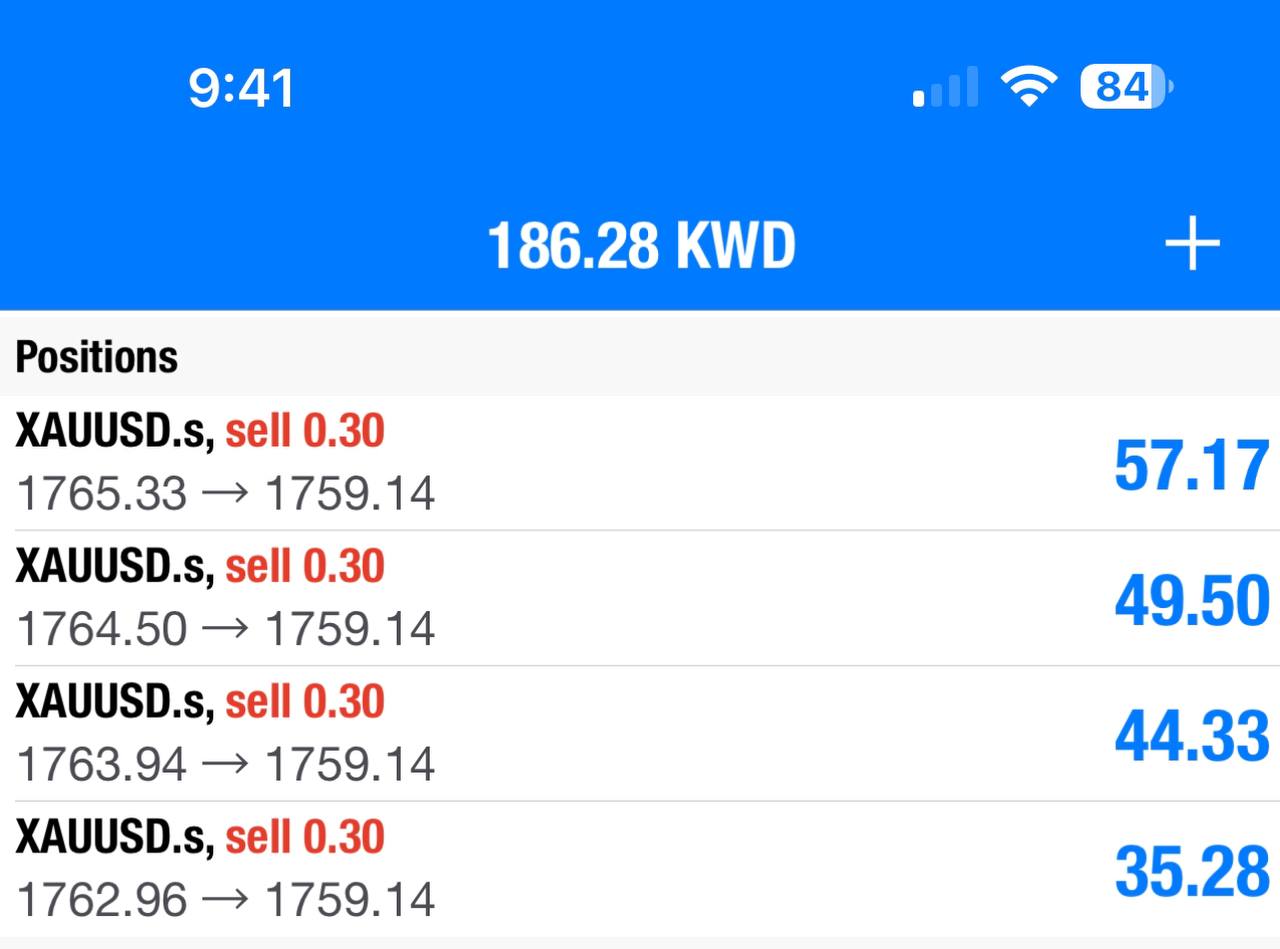Open the XAUUSD.s position opened at 1765.33
Image resolution: width=1280 pixels, height=949 pixels.
coord(640,463)
